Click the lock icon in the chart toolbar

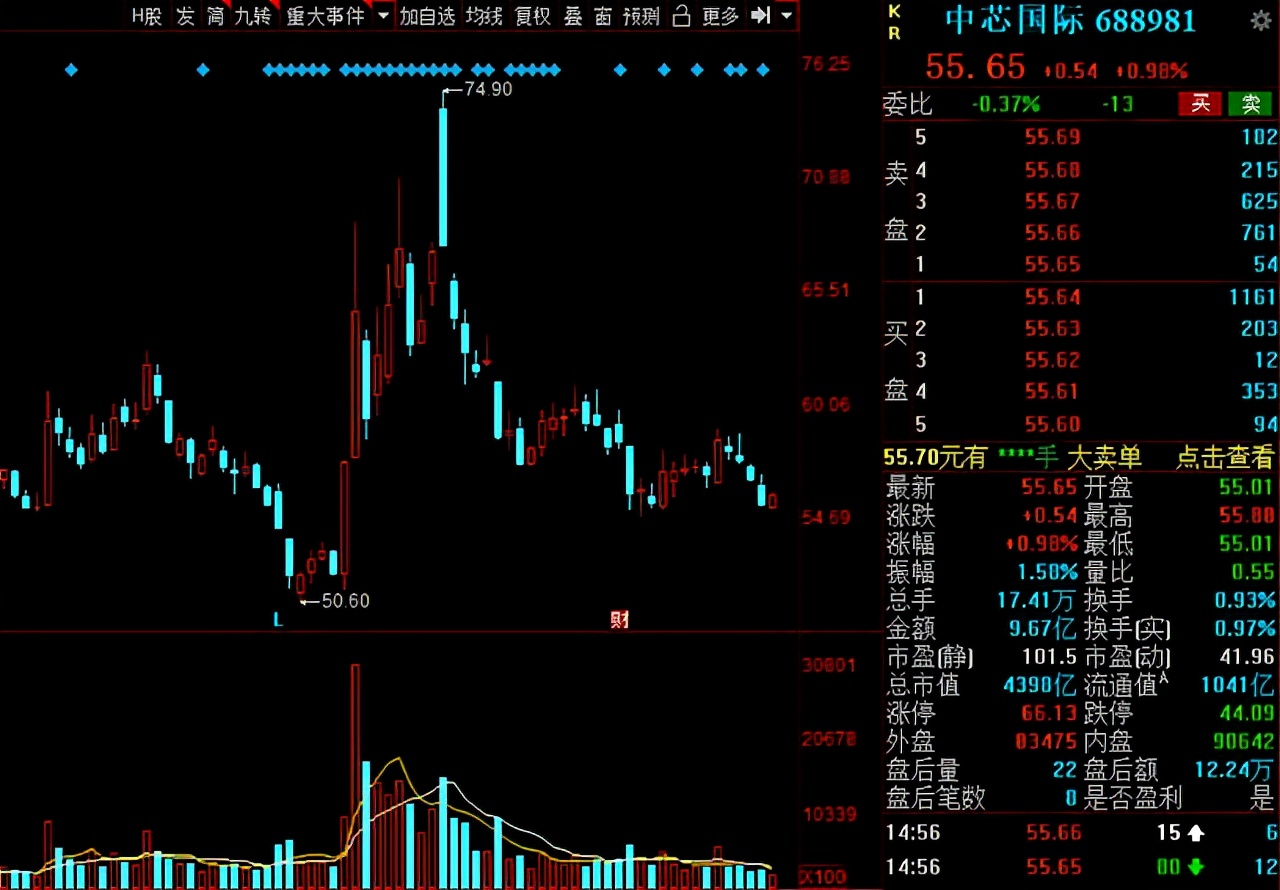(681, 16)
